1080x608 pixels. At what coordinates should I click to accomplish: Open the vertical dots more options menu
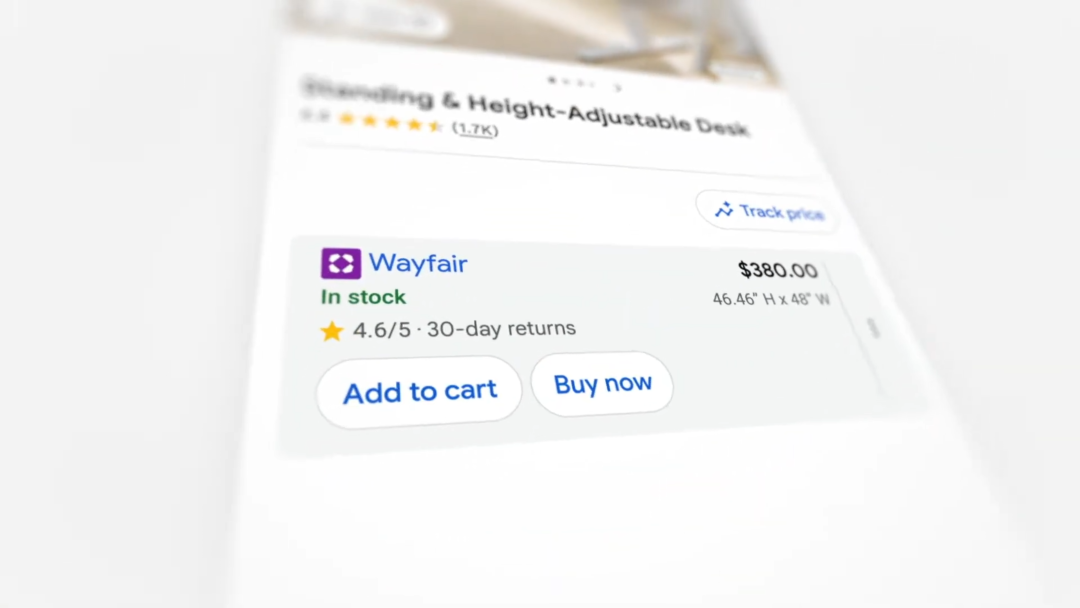tap(873, 328)
